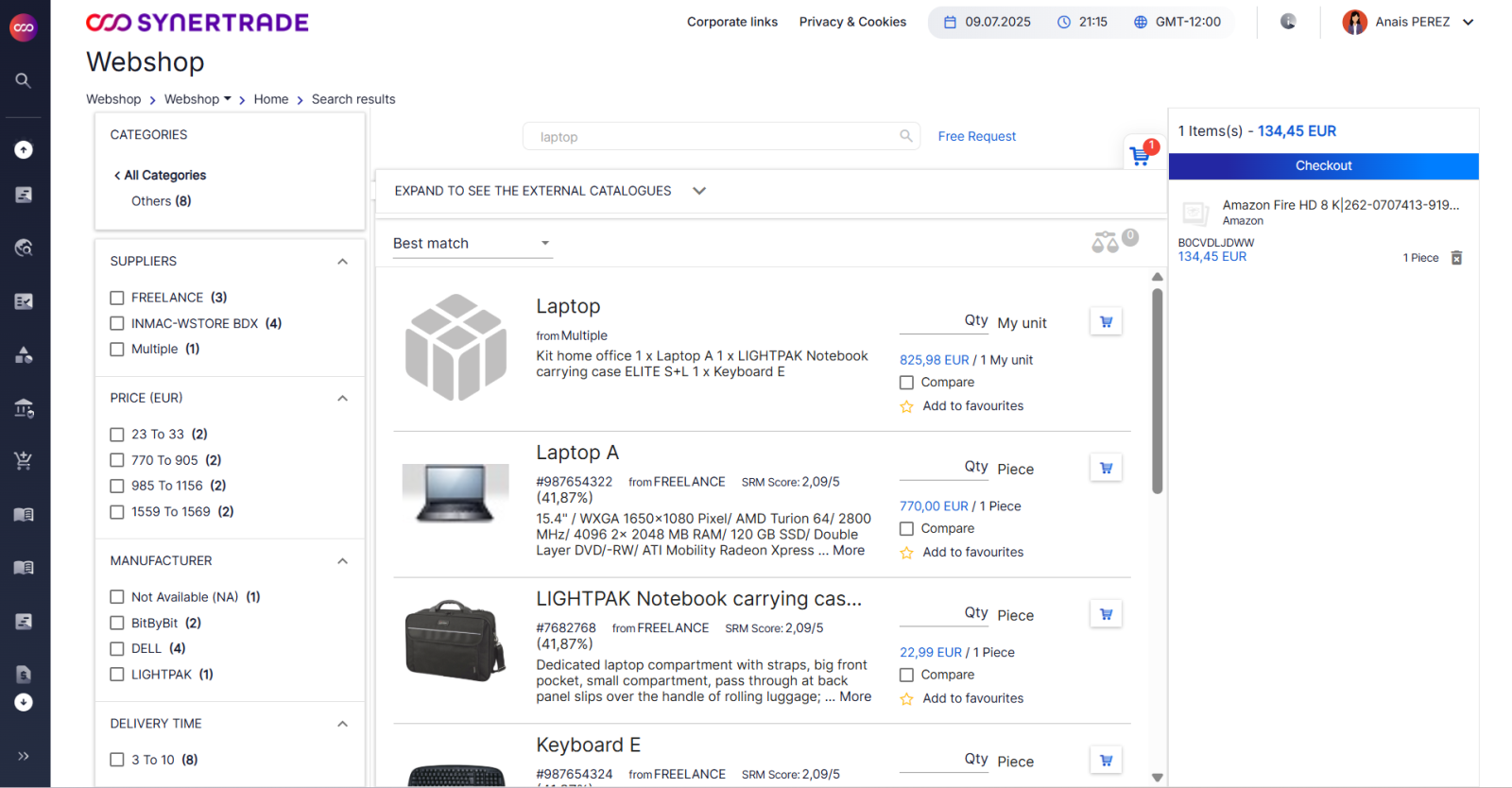Tick delivery time 3 To 10
The image size is (1512, 788).
point(117,760)
